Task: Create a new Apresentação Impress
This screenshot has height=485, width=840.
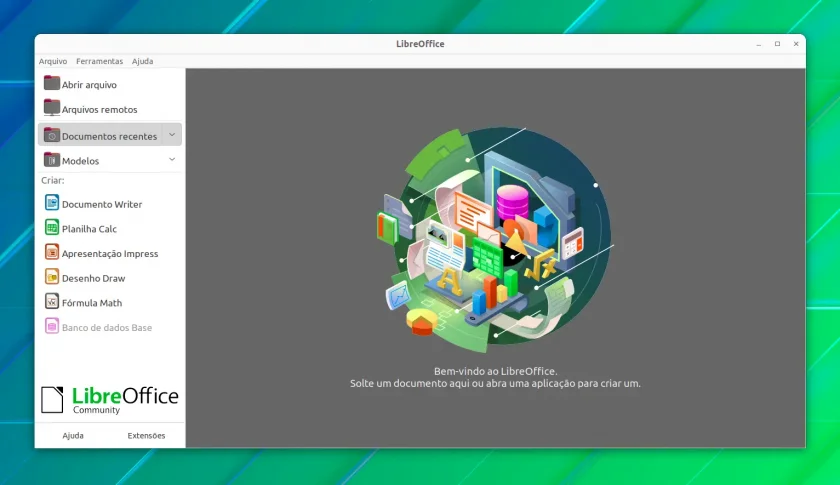Action: (x=110, y=253)
